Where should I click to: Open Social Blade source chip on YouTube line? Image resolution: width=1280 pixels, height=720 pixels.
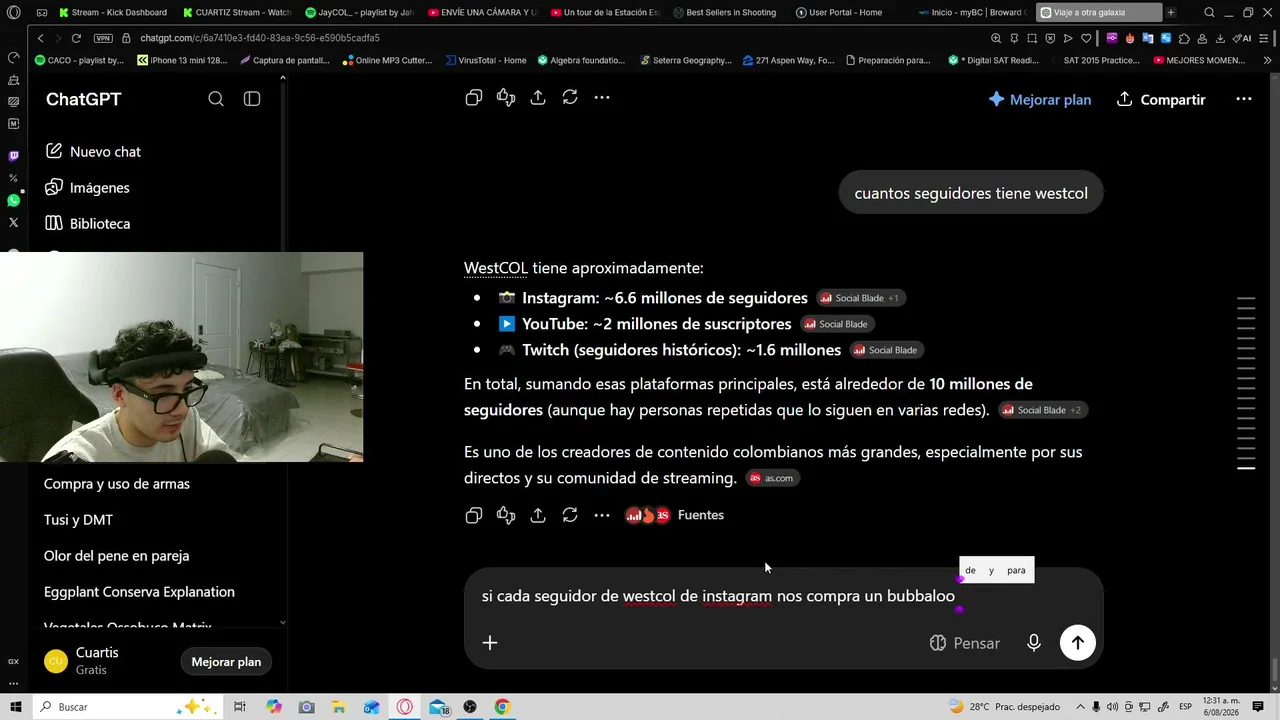click(x=837, y=324)
